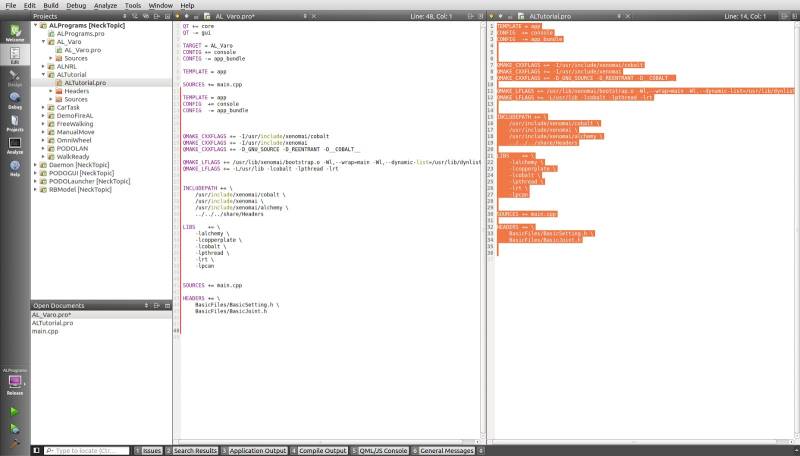Select ALPrograms.pro in project tree

pyautogui.click(x=80, y=34)
